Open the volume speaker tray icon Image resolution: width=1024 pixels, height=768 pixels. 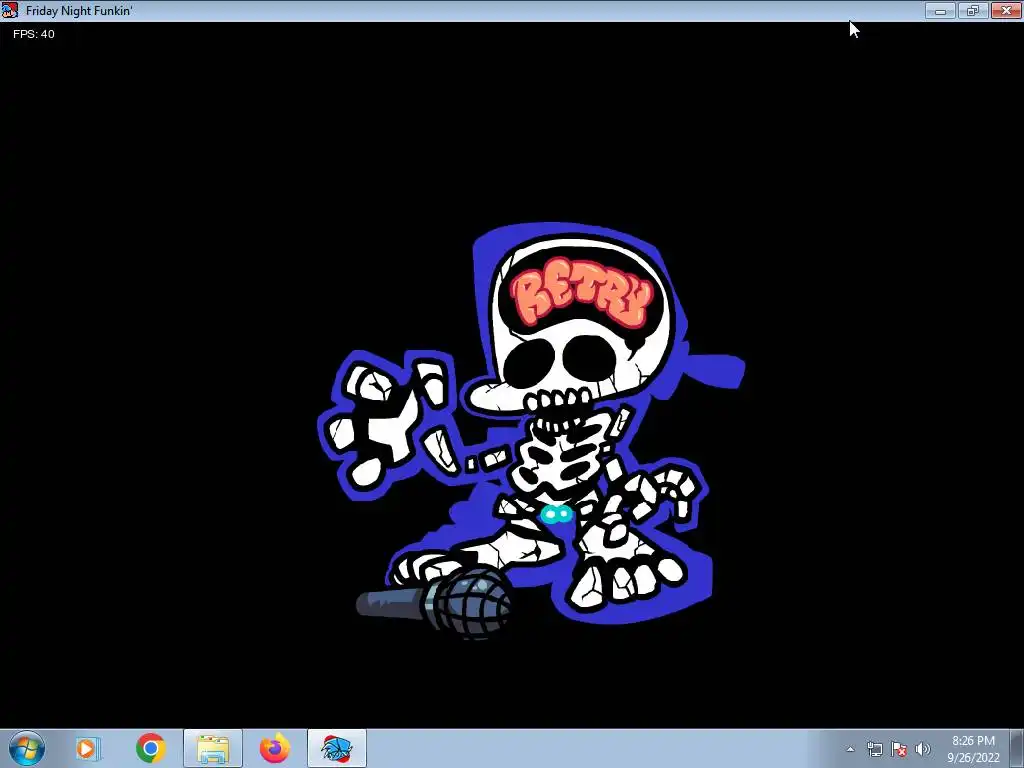tap(923, 750)
